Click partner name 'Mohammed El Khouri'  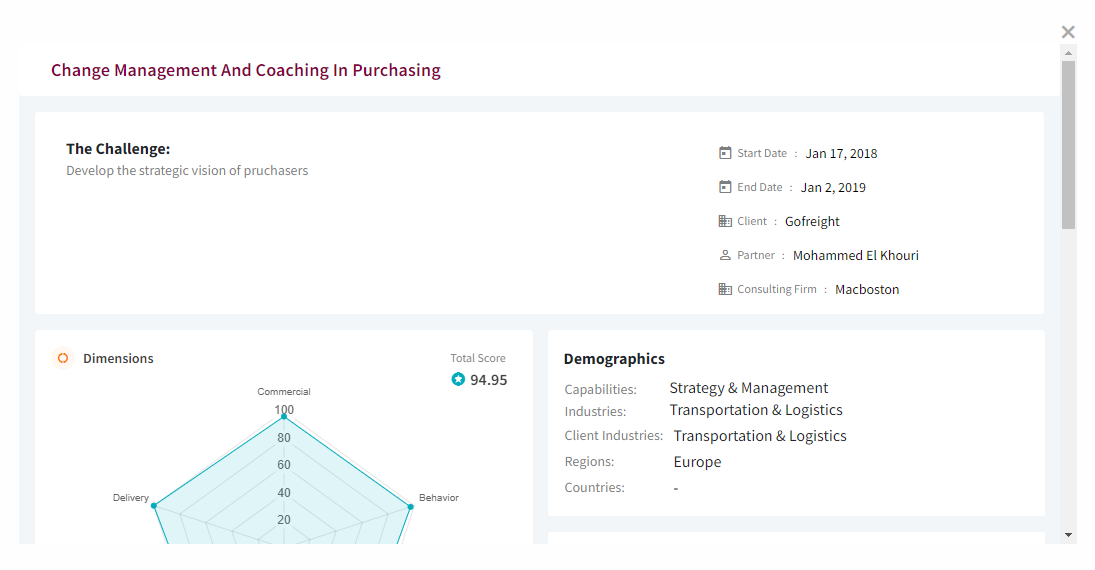pos(855,256)
